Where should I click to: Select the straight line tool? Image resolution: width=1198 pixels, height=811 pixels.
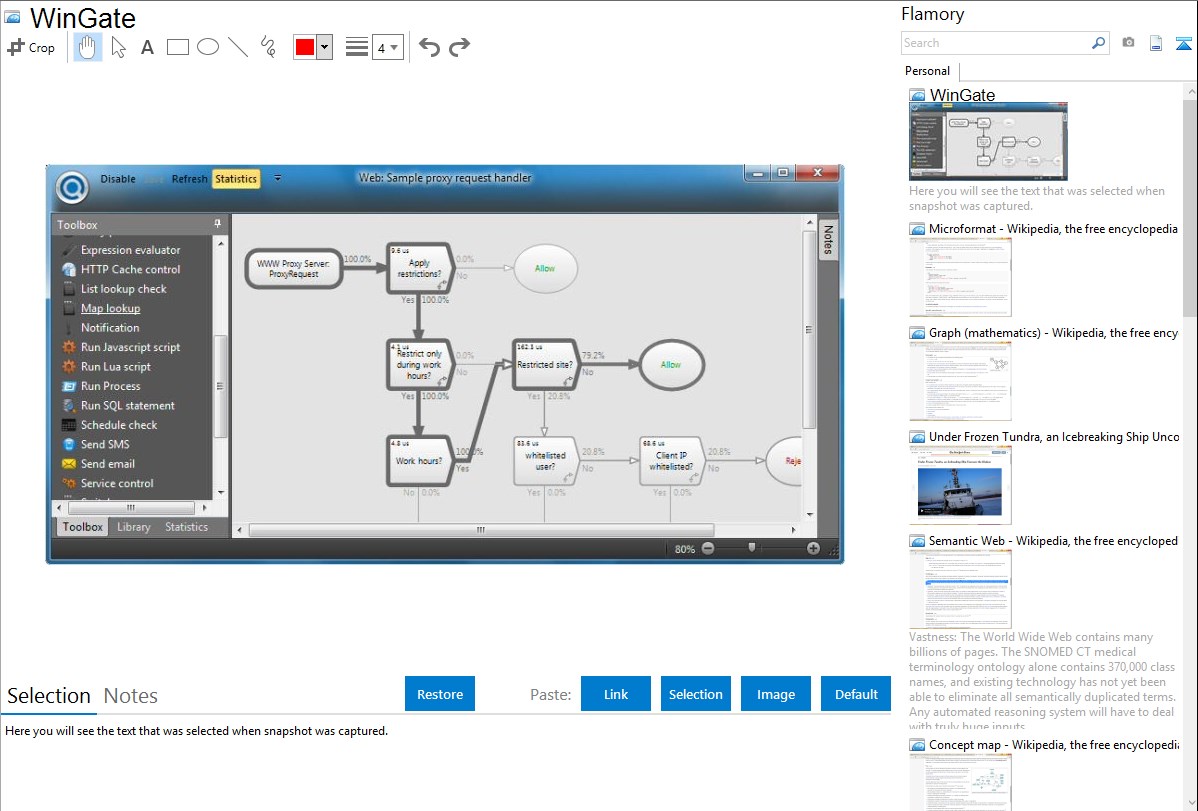tap(238, 47)
